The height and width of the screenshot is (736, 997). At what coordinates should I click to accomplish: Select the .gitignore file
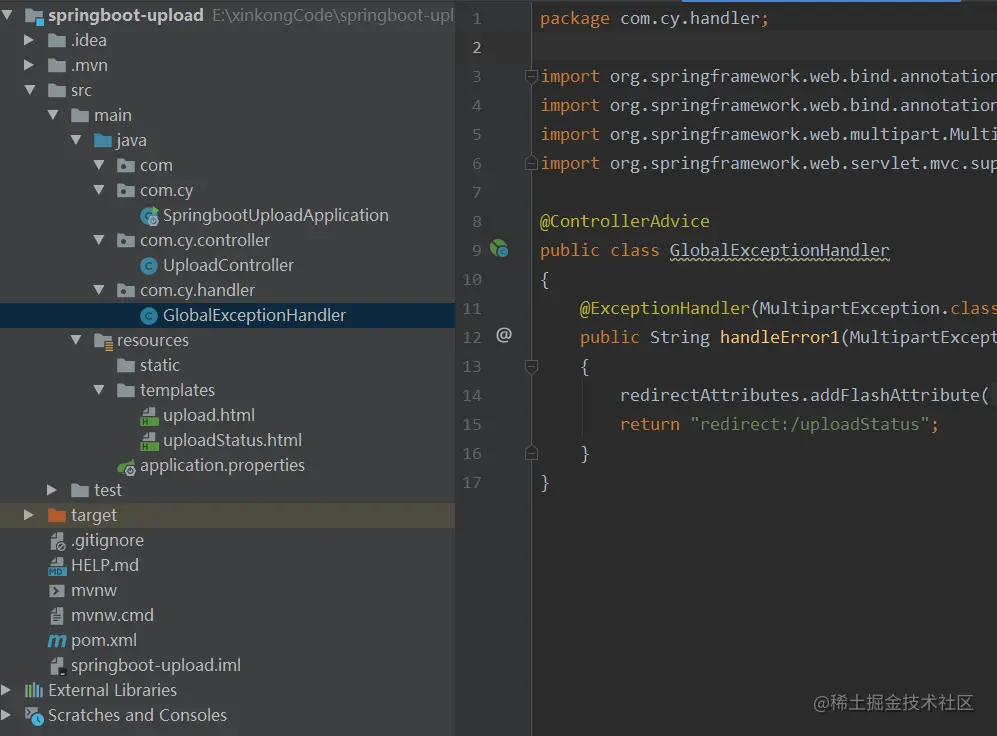pos(107,540)
